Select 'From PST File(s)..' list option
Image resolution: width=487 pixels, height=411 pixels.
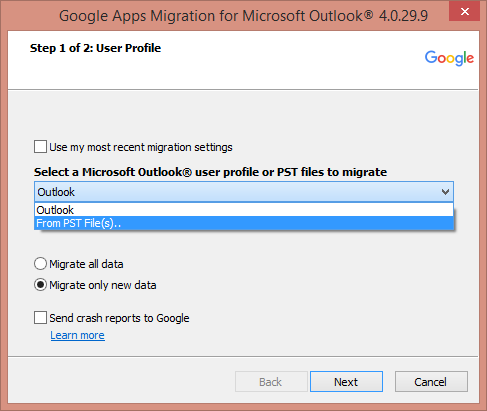click(244, 223)
